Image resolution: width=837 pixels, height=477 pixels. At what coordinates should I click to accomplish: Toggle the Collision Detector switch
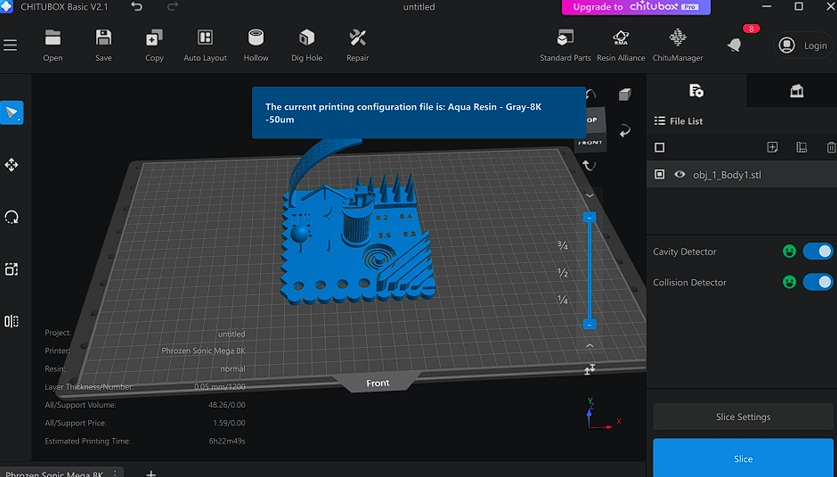pos(818,282)
